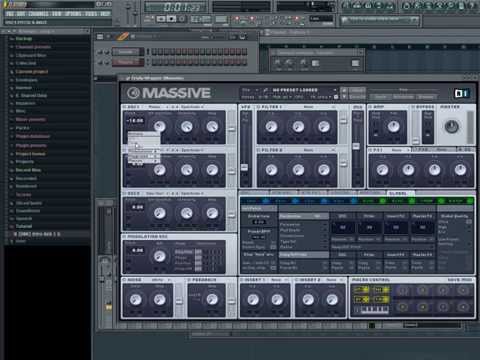Click the first step button of Sampler channel
Screen dimensions: 480x360
(154, 52)
